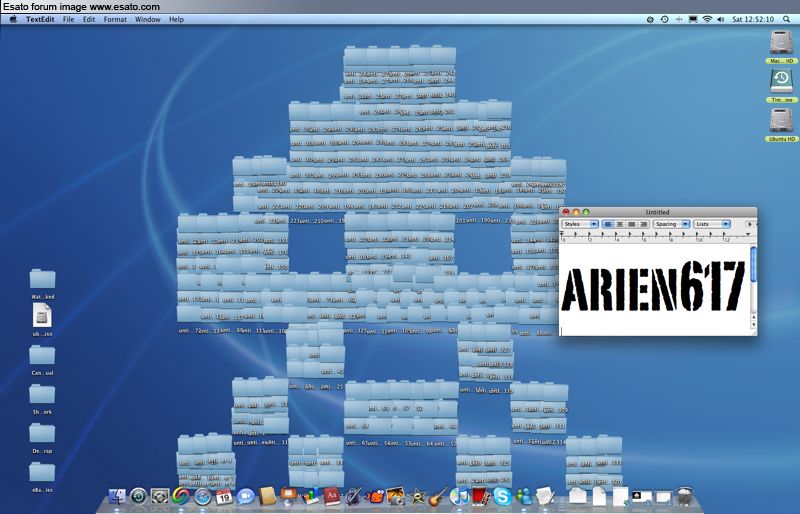Select the ub...iso disk image file
This screenshot has width=800, height=514.
pos(42,320)
